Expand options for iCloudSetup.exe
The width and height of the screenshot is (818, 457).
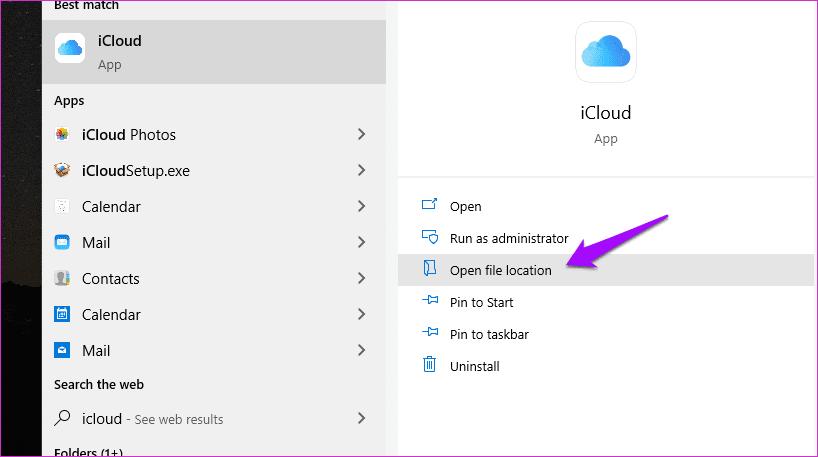(362, 170)
